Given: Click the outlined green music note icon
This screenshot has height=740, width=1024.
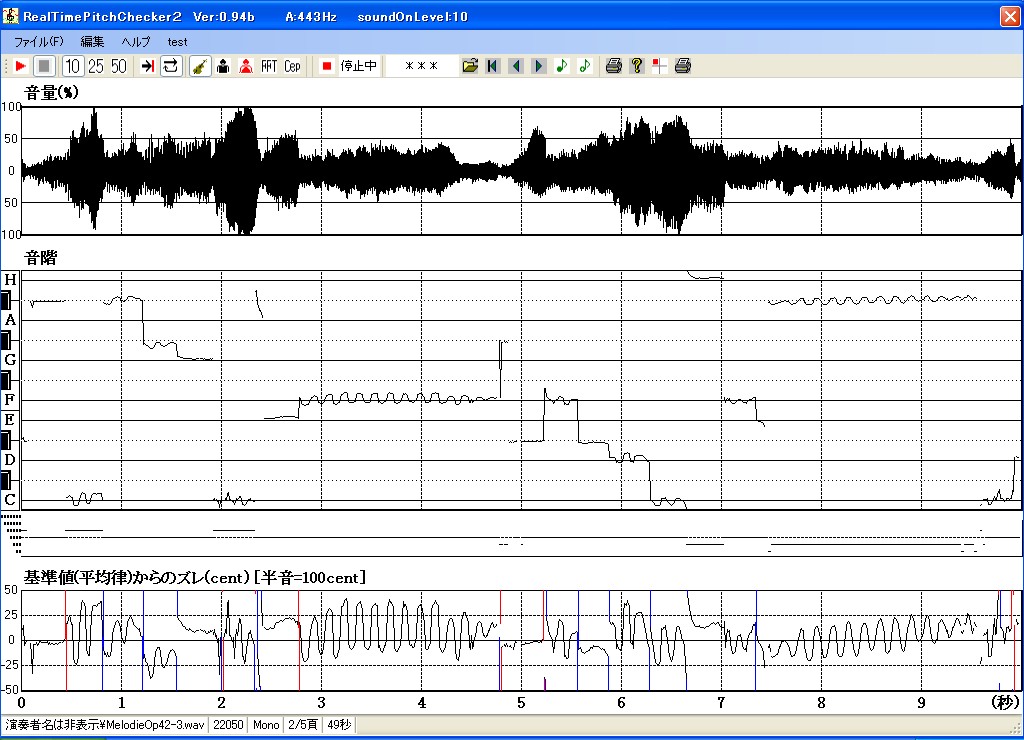Looking at the screenshot, I should [585, 66].
